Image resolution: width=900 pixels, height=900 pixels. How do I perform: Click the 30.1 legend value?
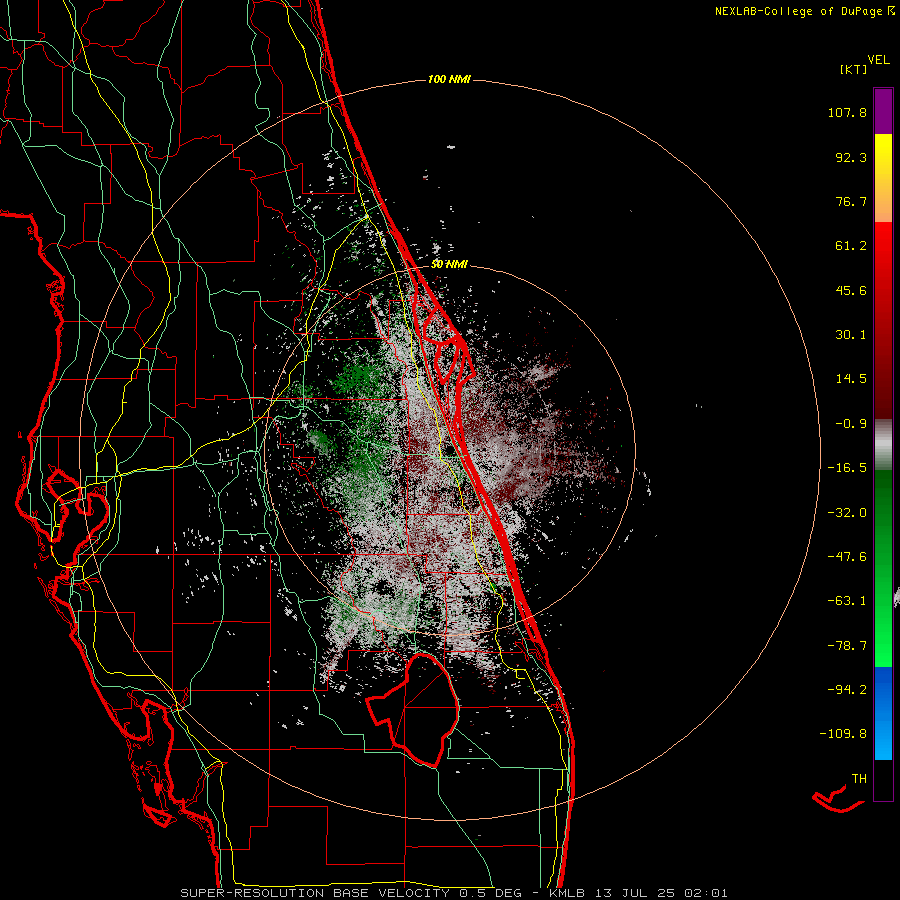(851, 335)
